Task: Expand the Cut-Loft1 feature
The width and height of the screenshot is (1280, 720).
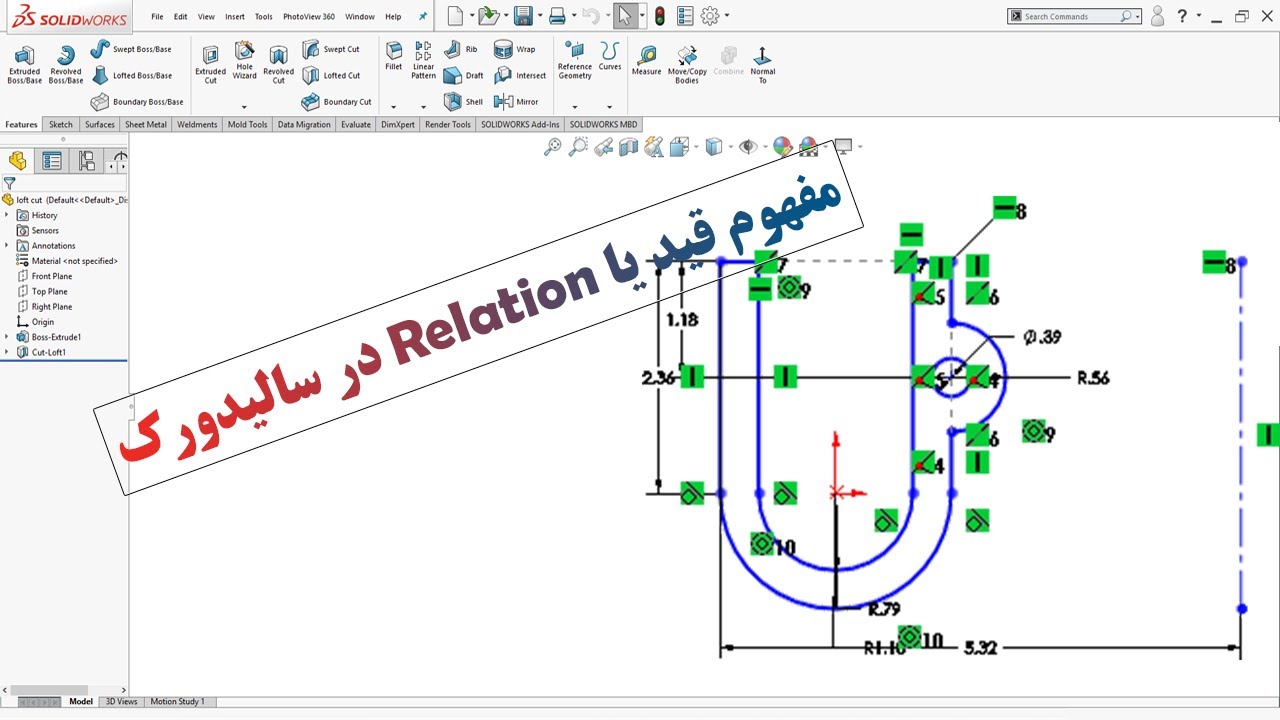Action: click(x=7, y=352)
